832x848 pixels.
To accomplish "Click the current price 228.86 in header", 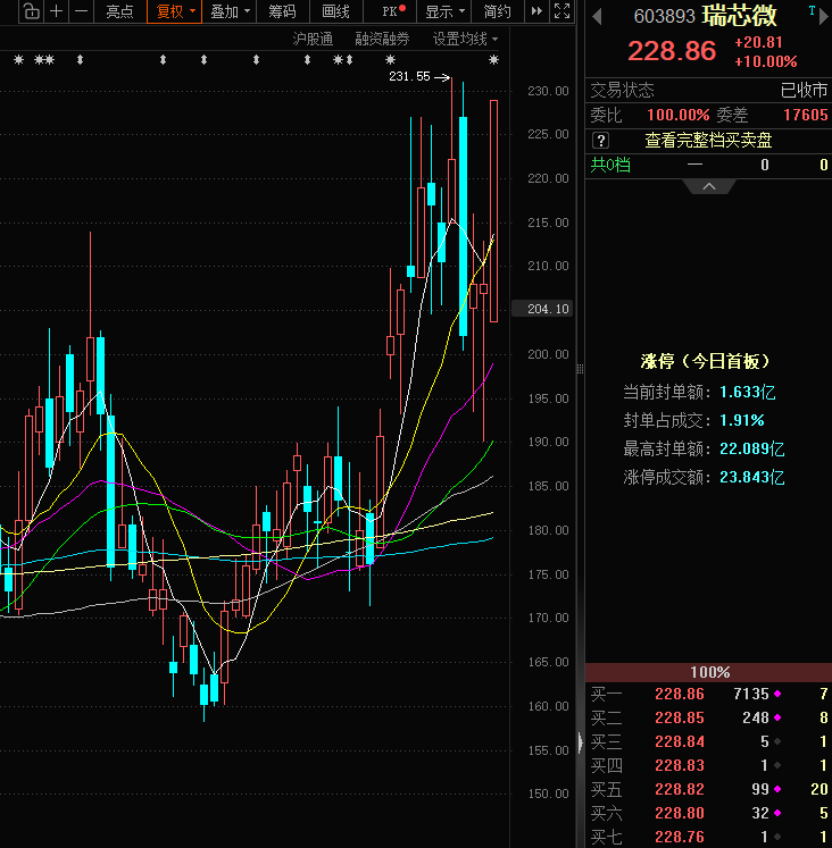I will (x=671, y=51).
